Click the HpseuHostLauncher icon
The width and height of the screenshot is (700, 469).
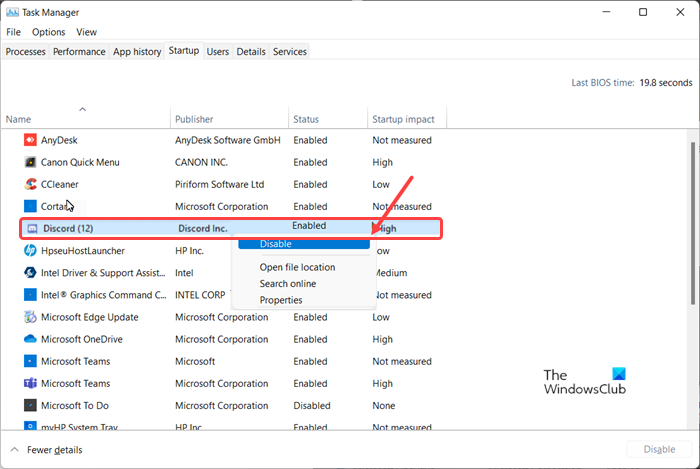coord(32,250)
